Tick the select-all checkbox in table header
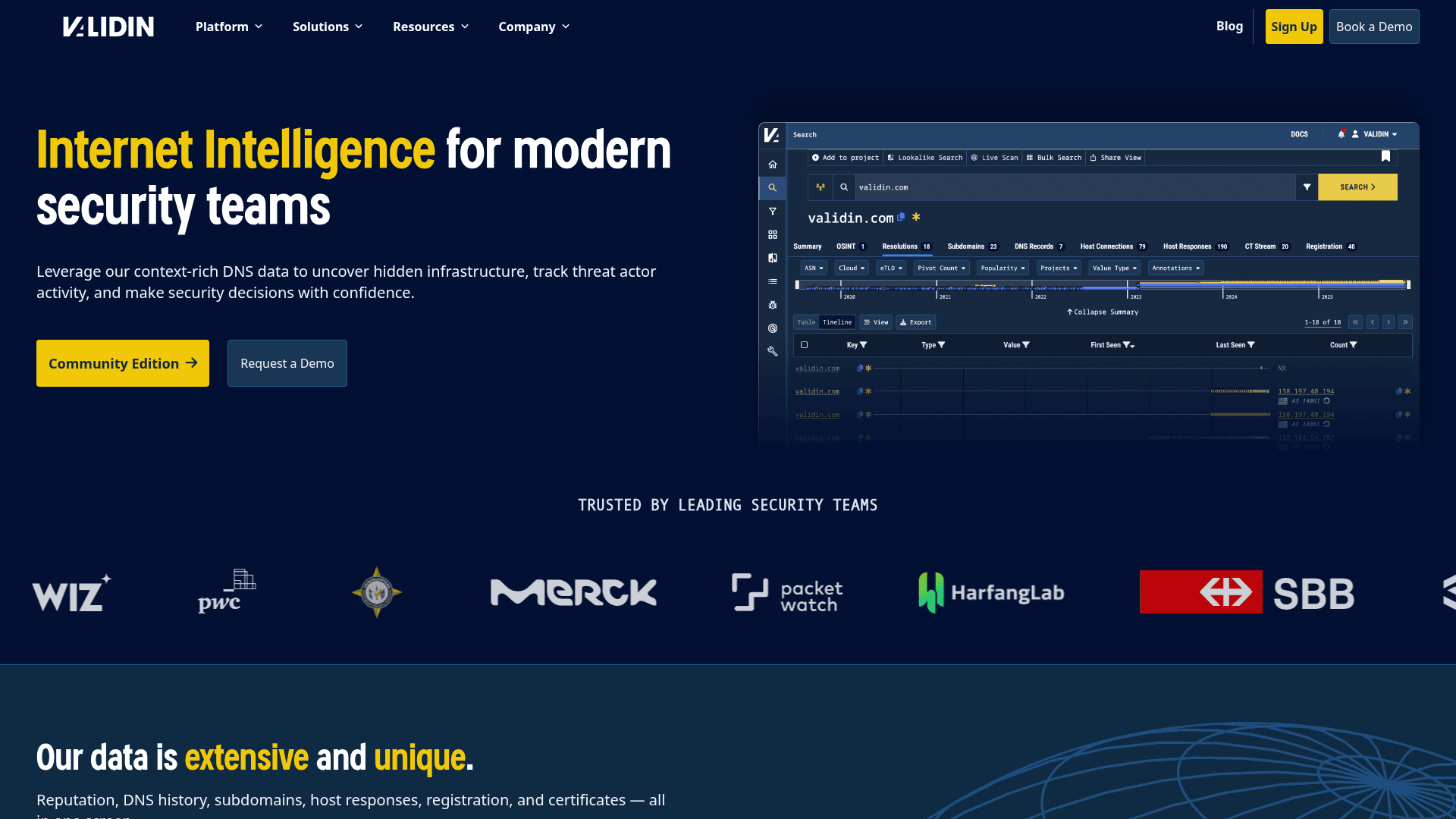Screen dimensions: 1456x819 (x=805, y=345)
